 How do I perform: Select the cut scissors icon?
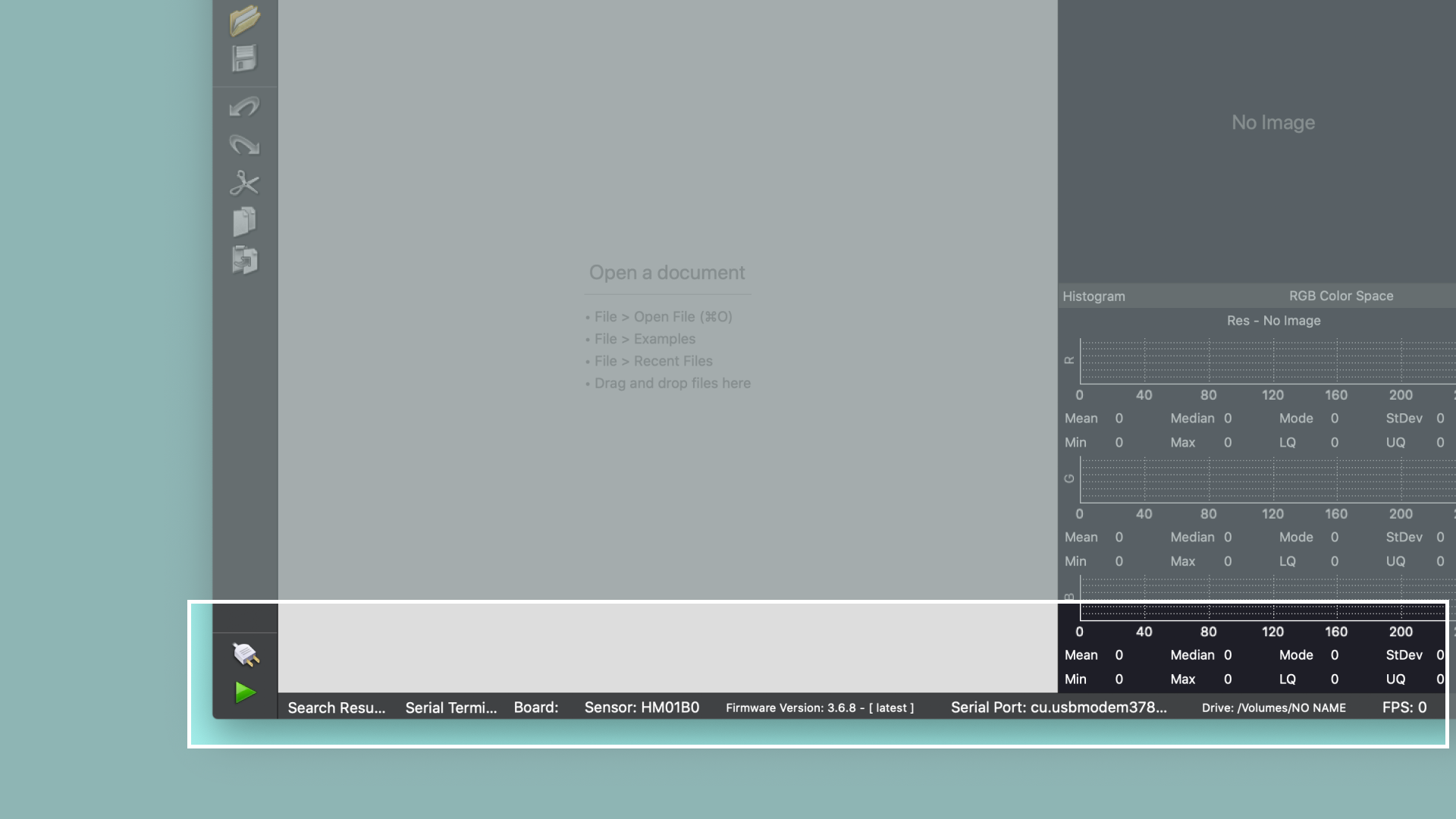click(244, 183)
